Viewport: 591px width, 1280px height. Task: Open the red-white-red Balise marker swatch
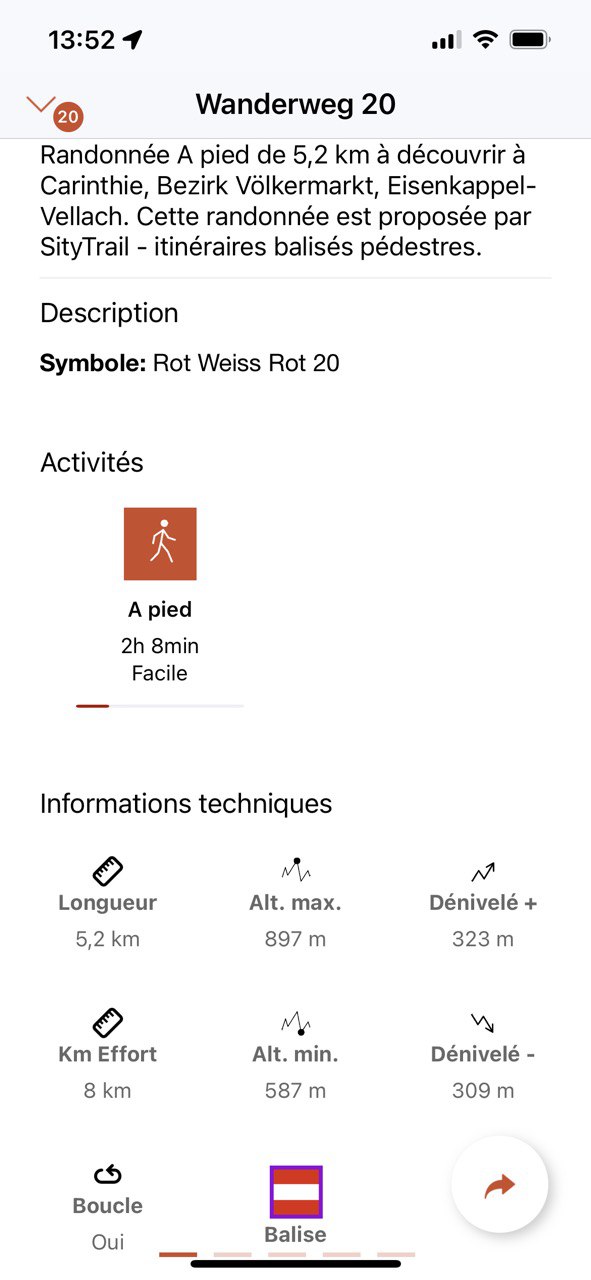point(296,1191)
